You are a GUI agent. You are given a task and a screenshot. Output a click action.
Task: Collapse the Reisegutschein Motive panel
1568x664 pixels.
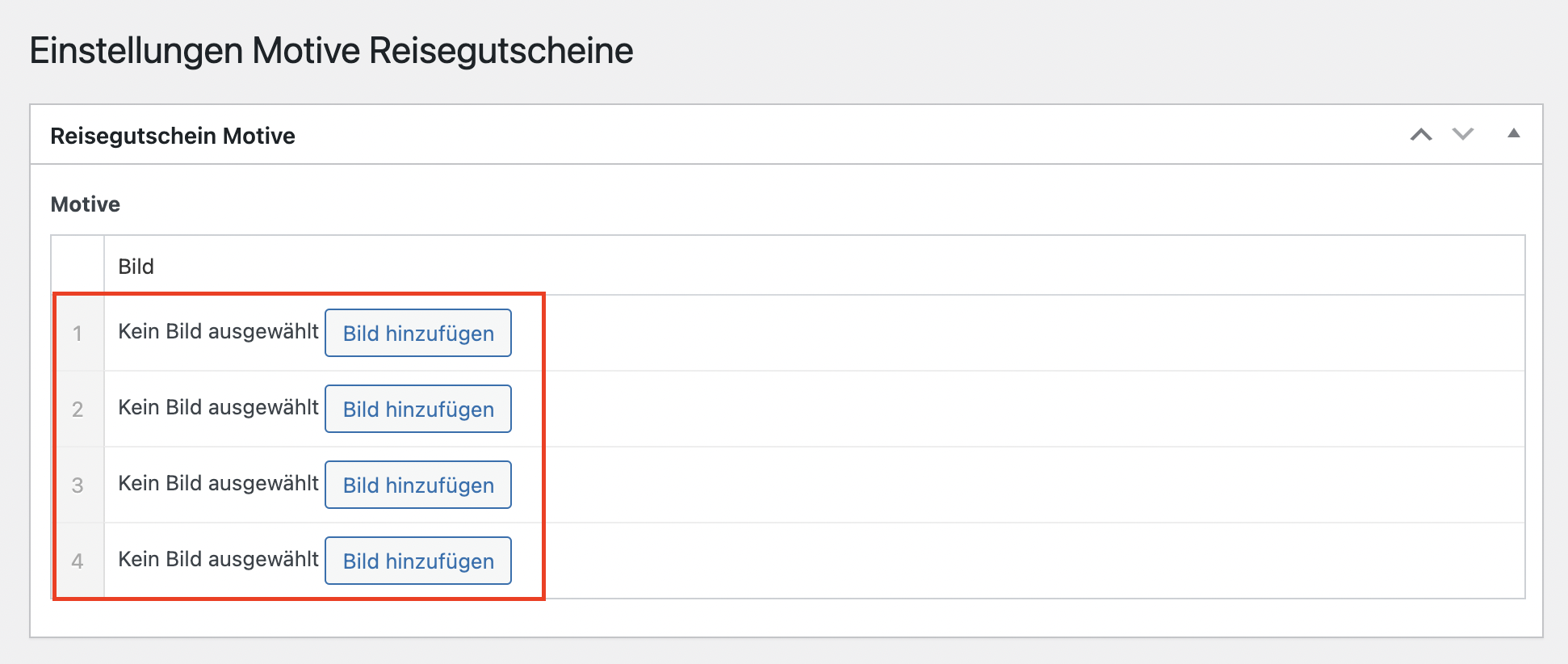pyautogui.click(x=1513, y=134)
